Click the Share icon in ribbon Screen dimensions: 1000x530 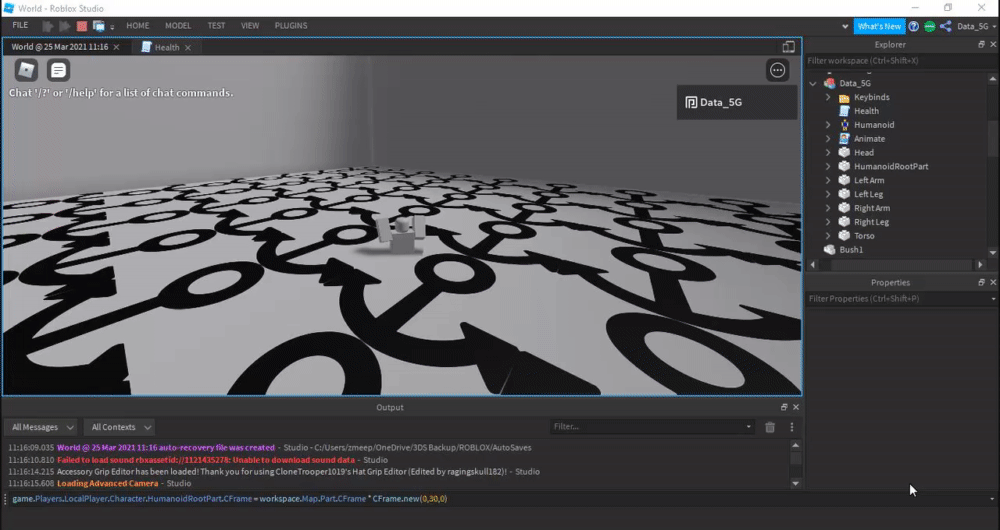click(x=946, y=26)
